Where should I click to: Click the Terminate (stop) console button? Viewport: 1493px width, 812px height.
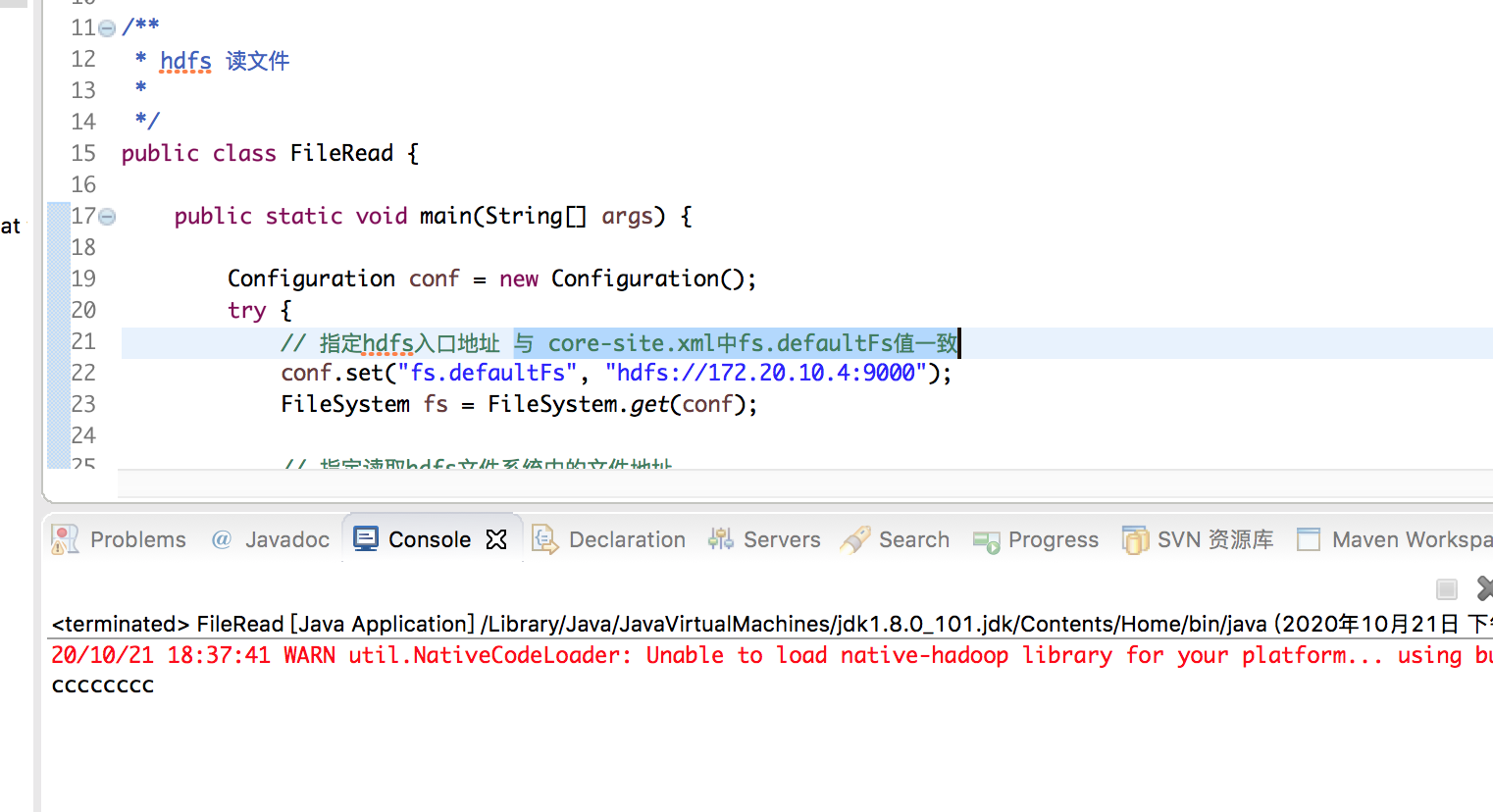tap(1446, 589)
